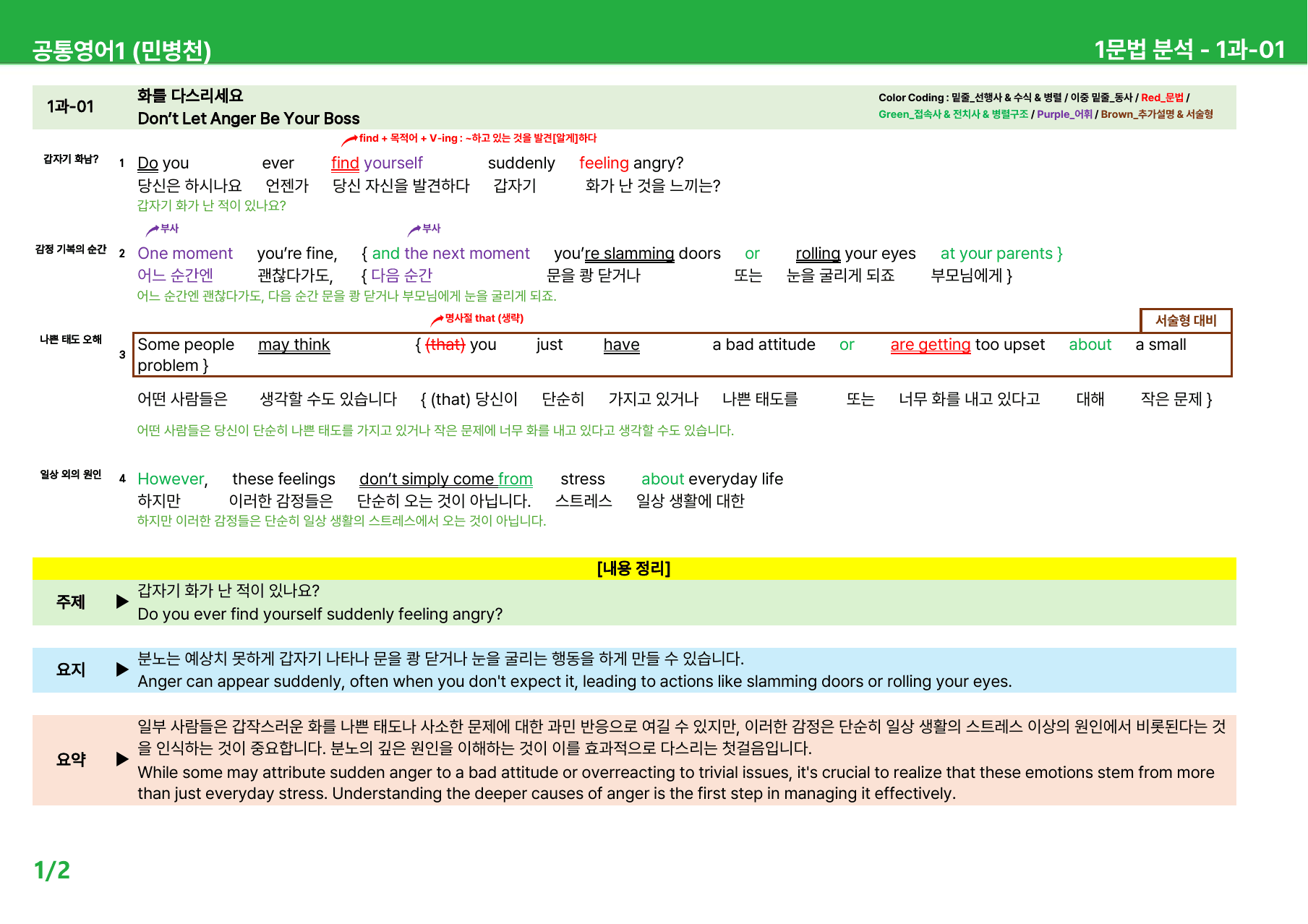Click the translation 너무 화를 내고 있다고

[969, 399]
